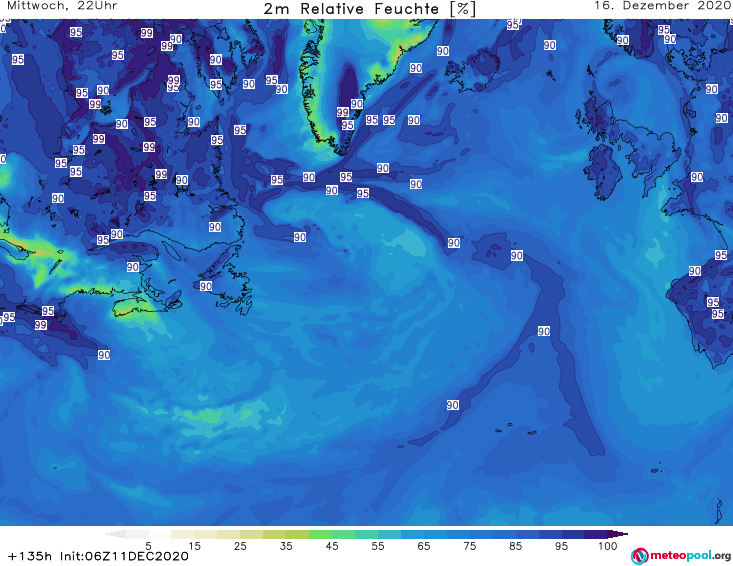Pick the dark purple legend segment before 100

click(x=596, y=534)
